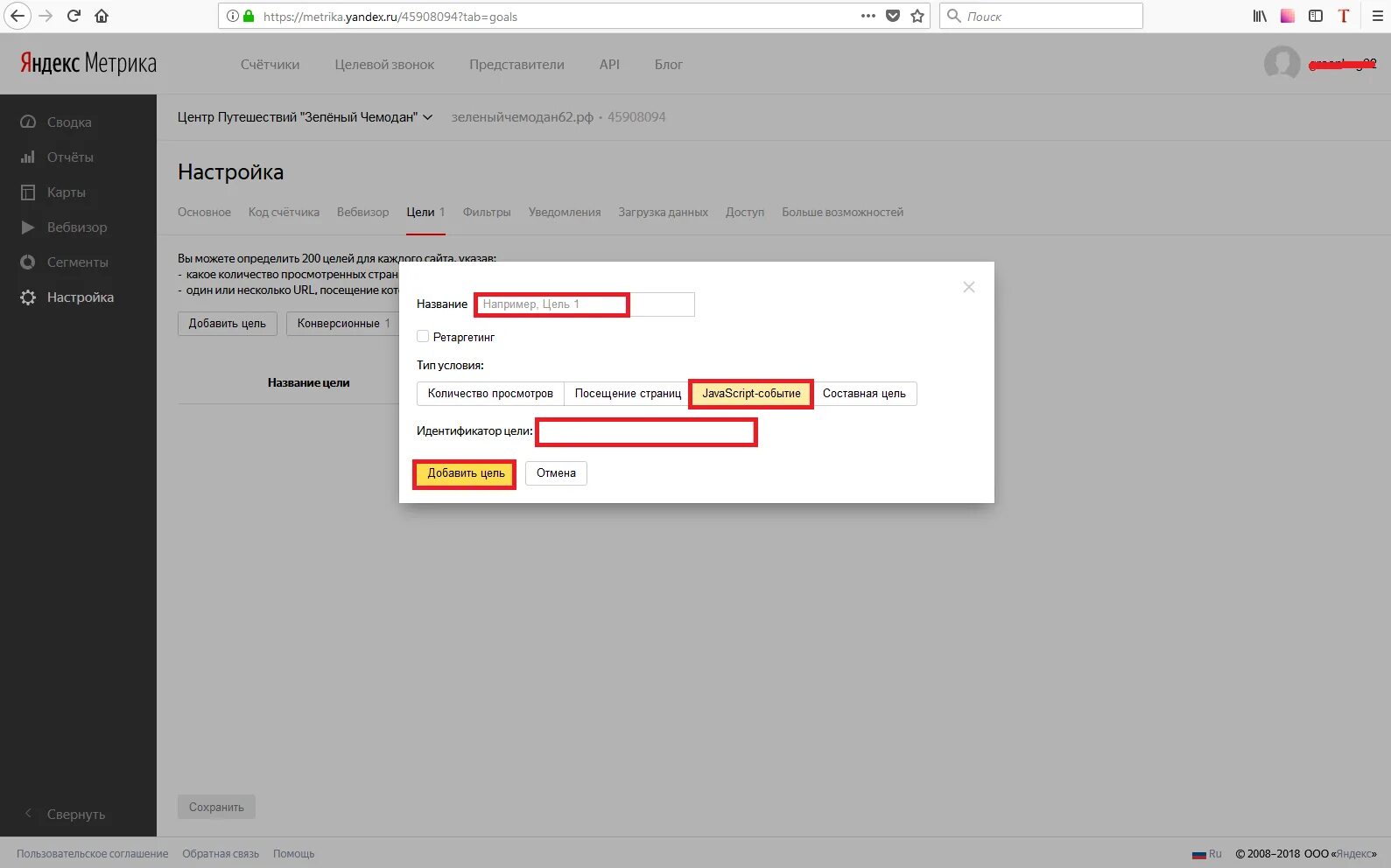Open the API top menu link
1391x868 pixels.
click(609, 65)
